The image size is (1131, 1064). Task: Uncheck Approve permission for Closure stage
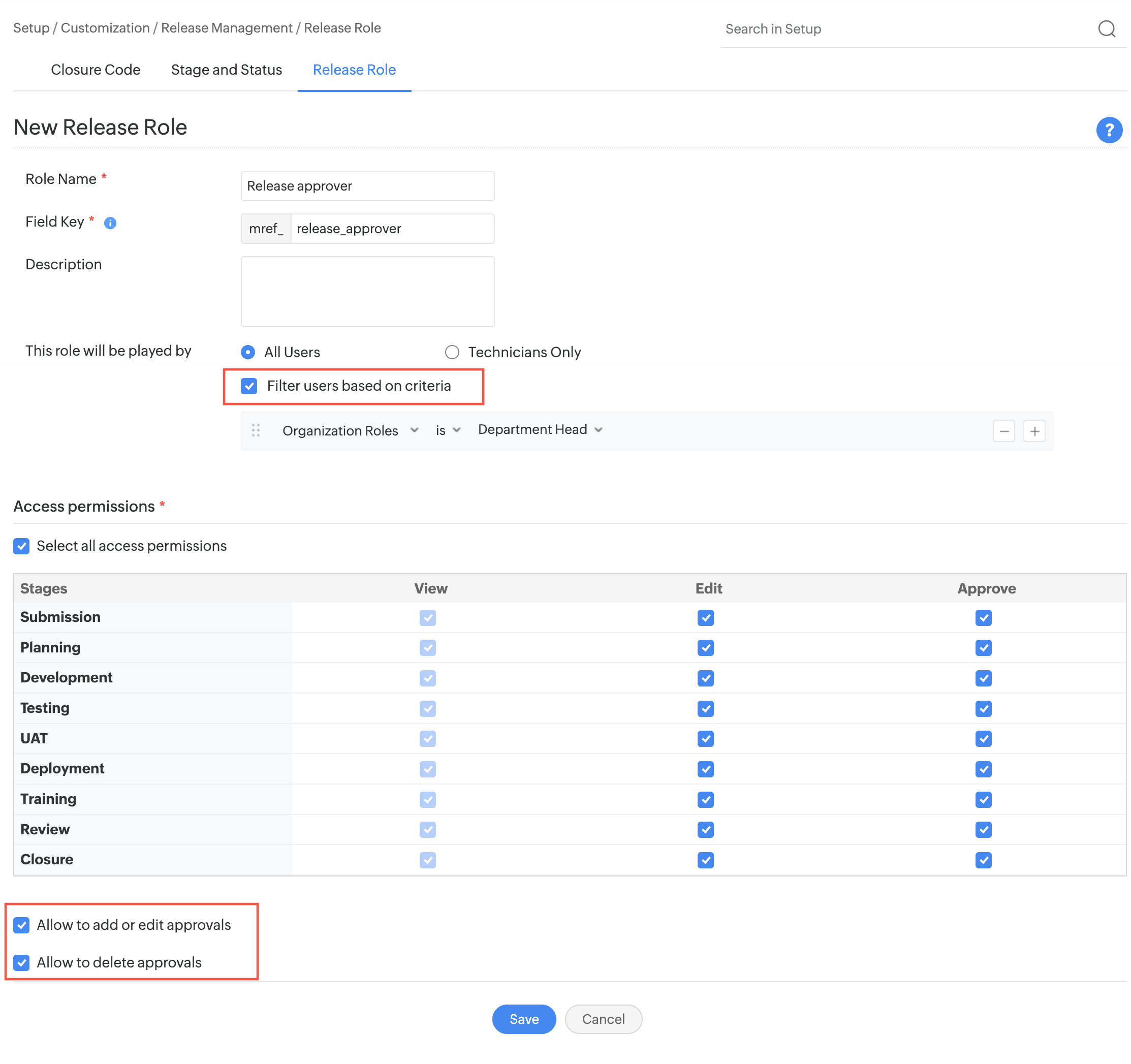[983, 860]
